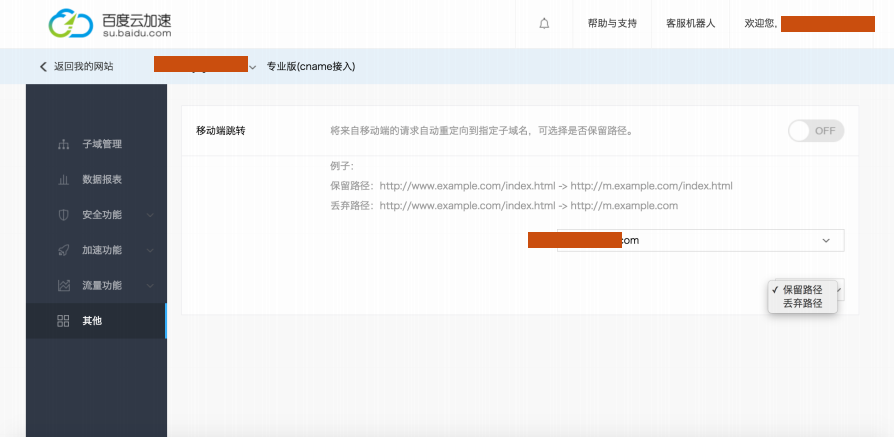Viewport: 894px width, 437px height.
Task: Click the 子域管理 sidebar item
Action: [x=102, y=144]
